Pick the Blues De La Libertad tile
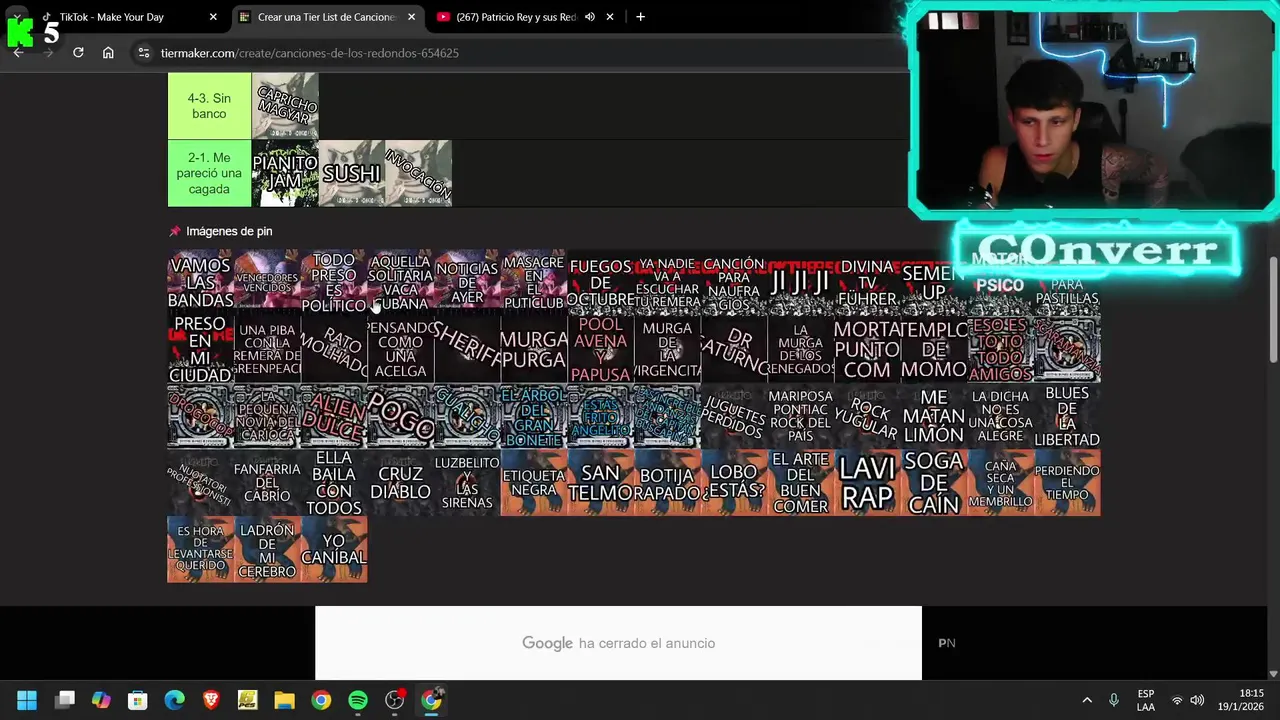 [1067, 416]
